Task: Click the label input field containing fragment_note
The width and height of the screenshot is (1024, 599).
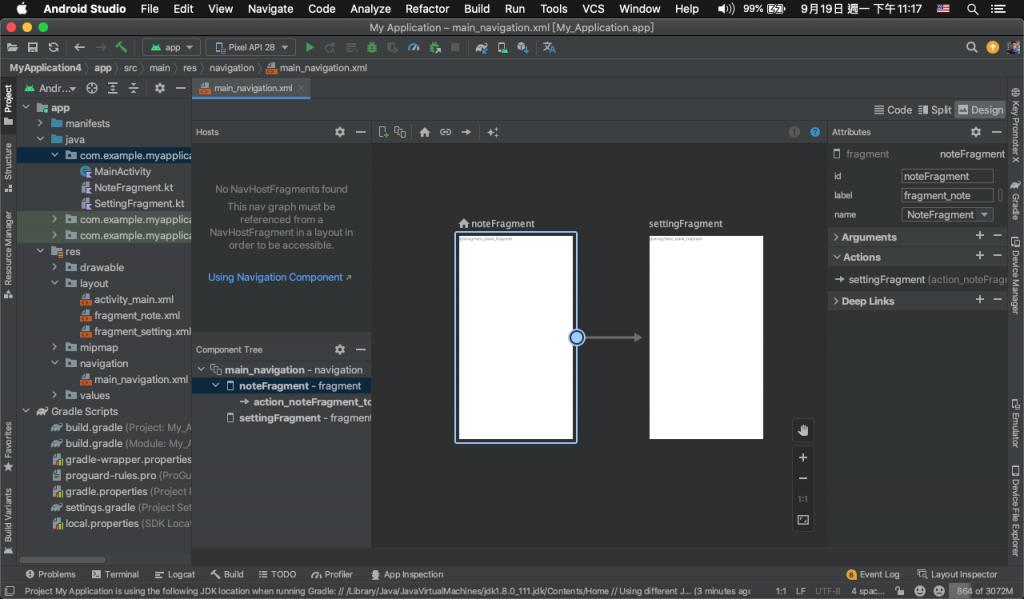Action: pyautogui.click(x=947, y=196)
